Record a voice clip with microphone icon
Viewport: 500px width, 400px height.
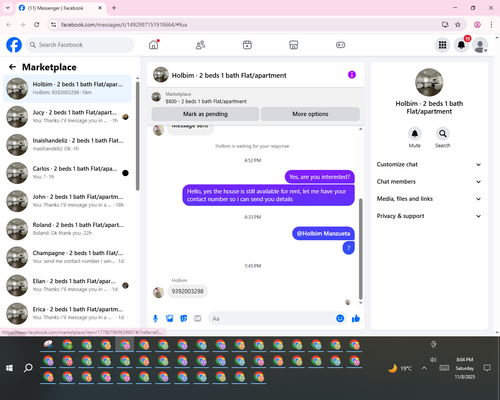[155, 318]
